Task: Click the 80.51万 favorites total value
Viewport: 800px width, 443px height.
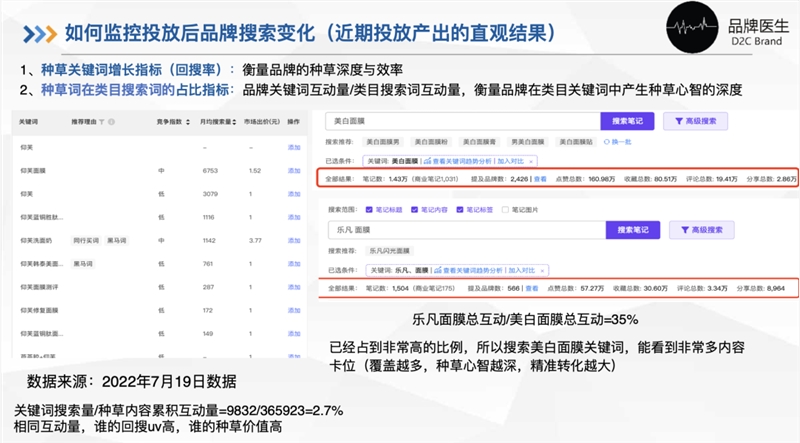Action: click(665, 179)
